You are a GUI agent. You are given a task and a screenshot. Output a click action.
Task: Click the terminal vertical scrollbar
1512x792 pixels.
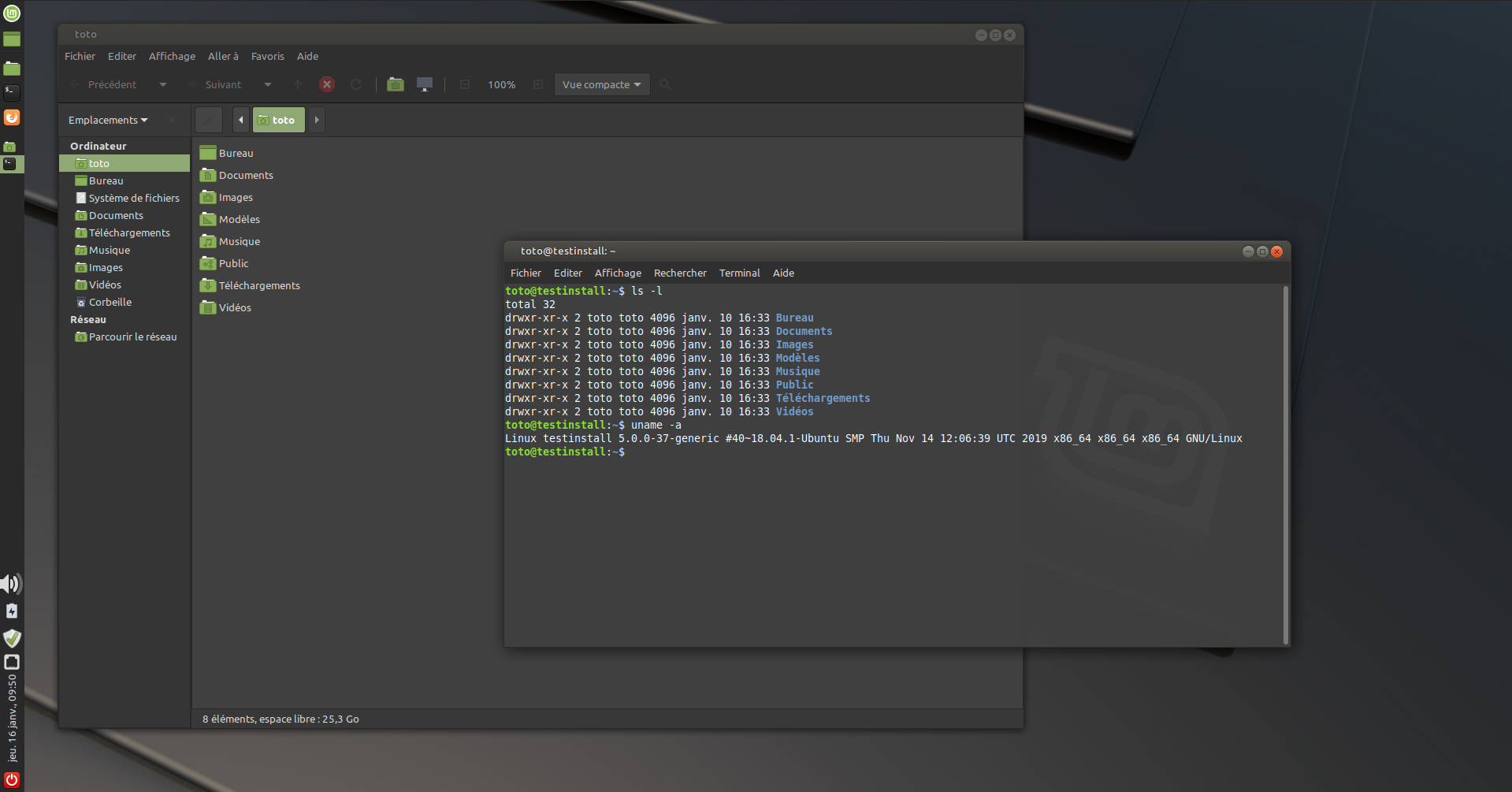[x=1286, y=465]
